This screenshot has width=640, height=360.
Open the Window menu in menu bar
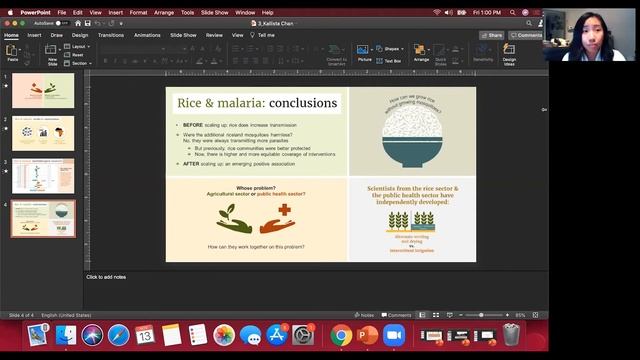[245, 13]
